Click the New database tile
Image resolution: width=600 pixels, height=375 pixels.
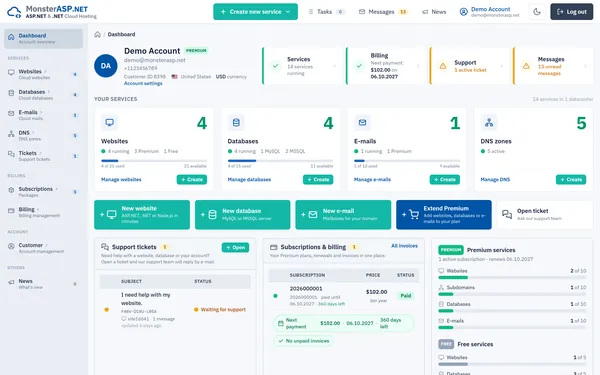243,215
